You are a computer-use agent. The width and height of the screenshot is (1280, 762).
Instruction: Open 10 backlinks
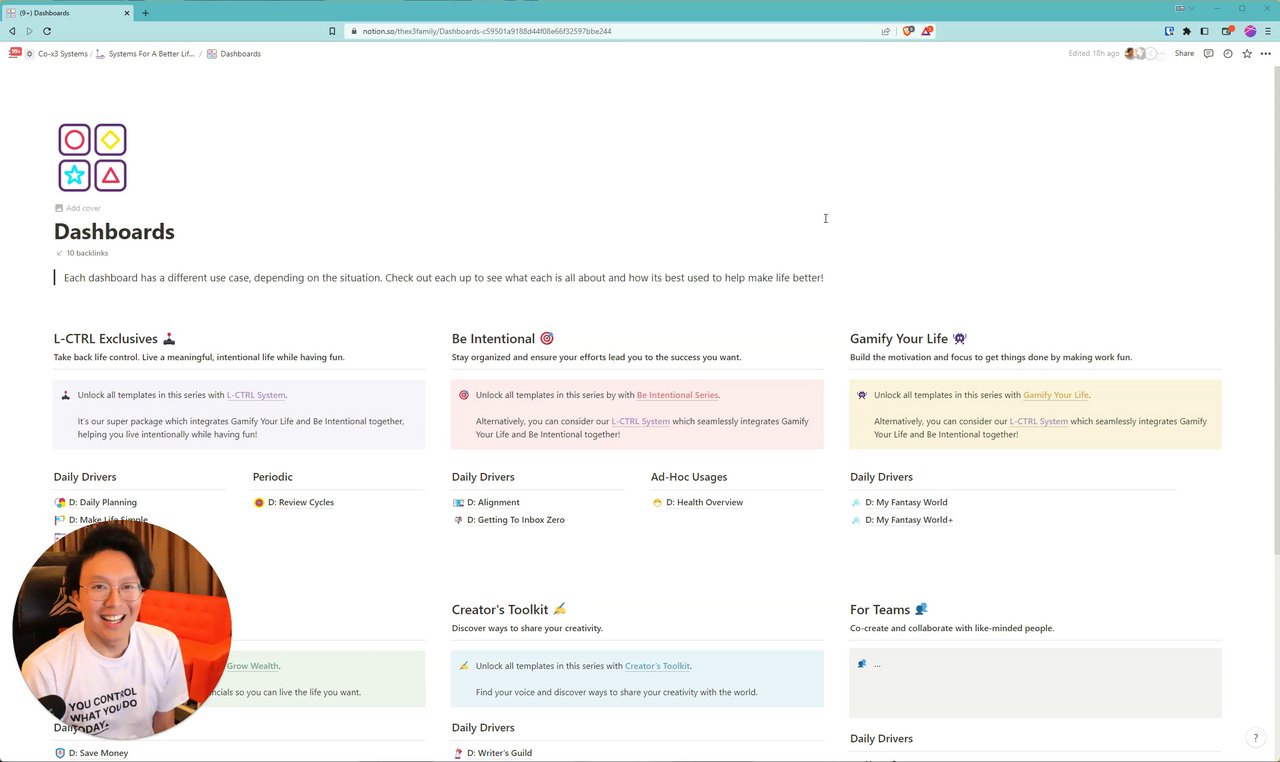pyautogui.click(x=82, y=253)
